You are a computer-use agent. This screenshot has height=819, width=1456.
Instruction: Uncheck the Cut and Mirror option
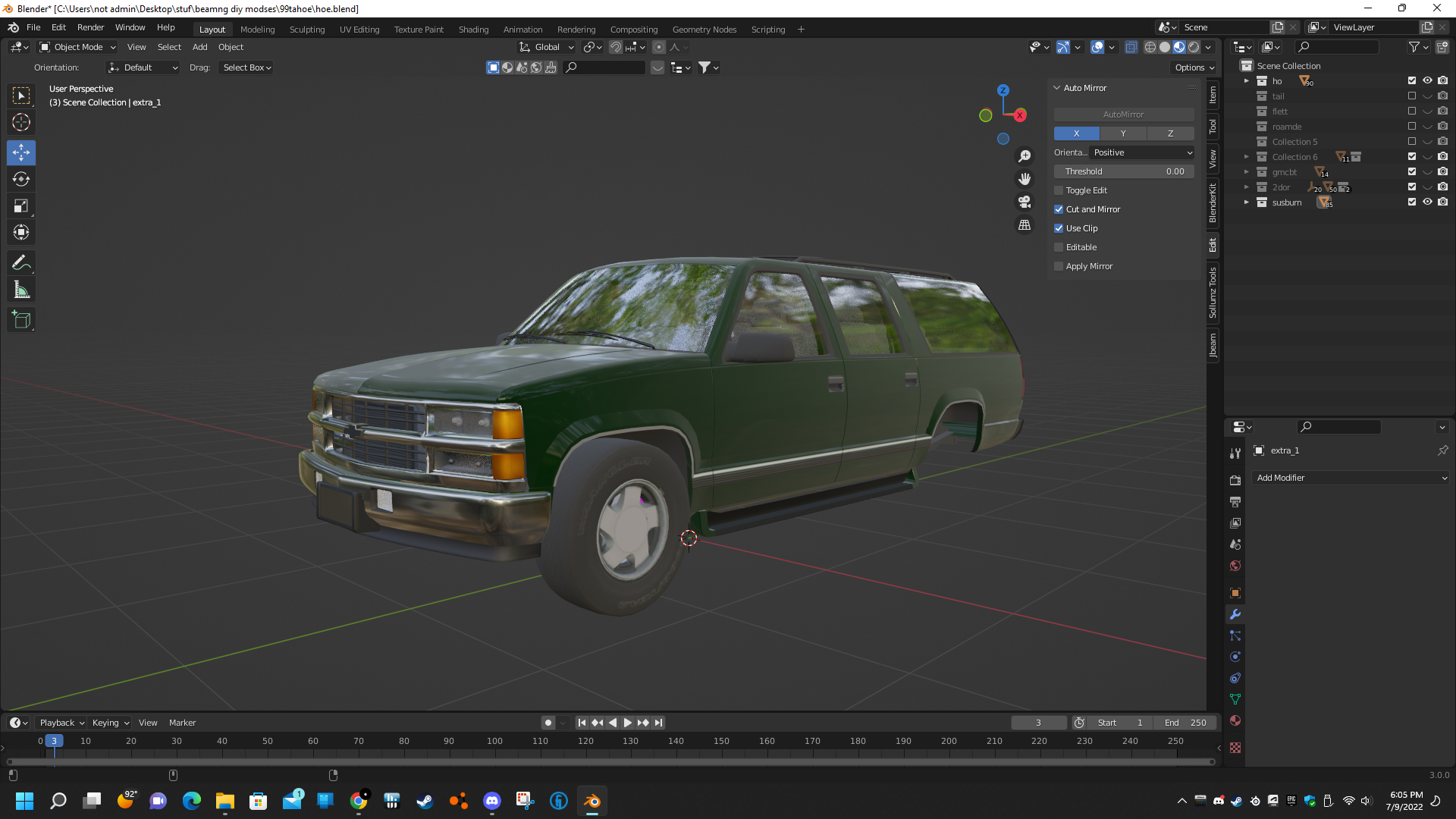click(1059, 209)
